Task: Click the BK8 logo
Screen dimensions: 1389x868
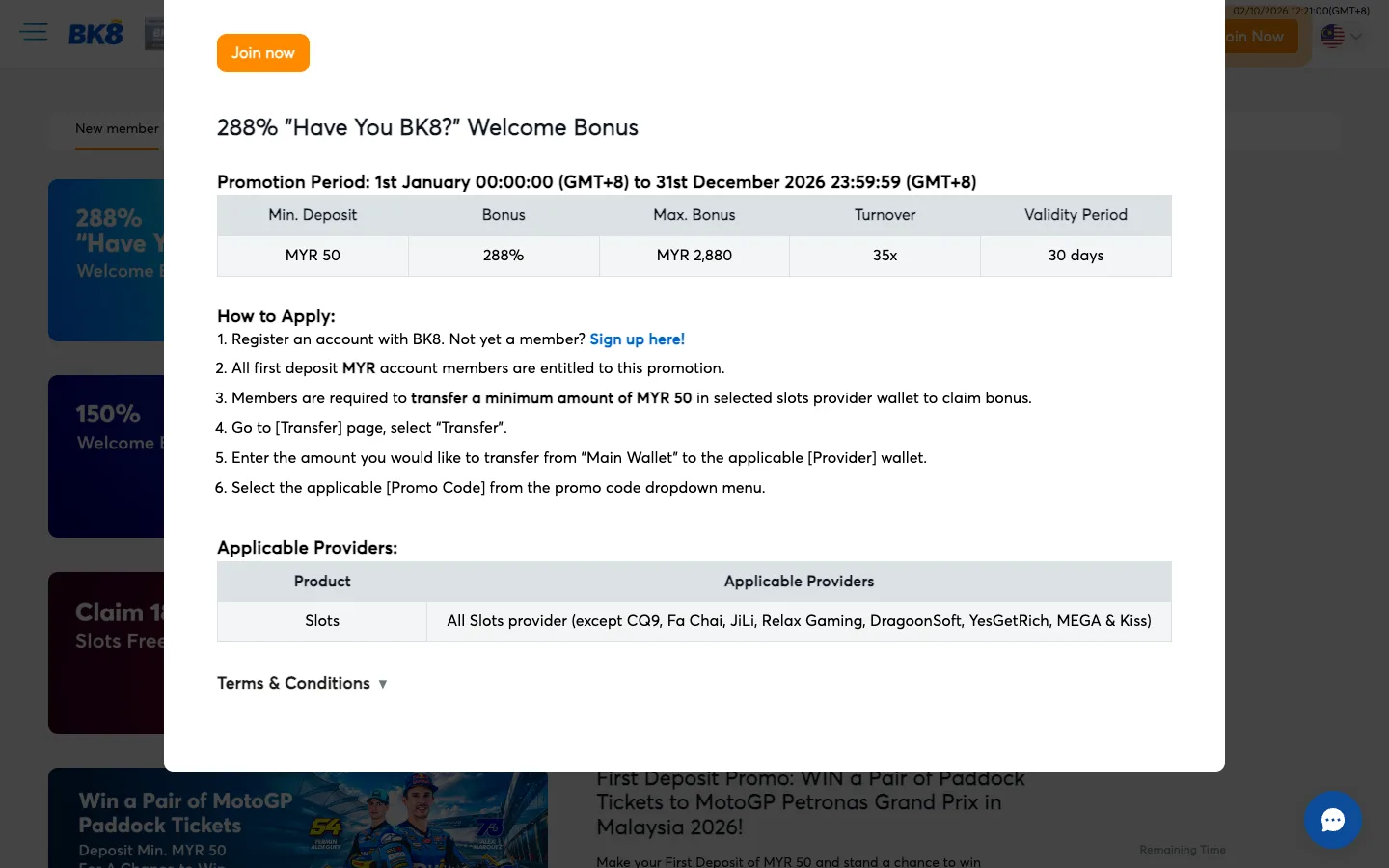Action: point(95,34)
